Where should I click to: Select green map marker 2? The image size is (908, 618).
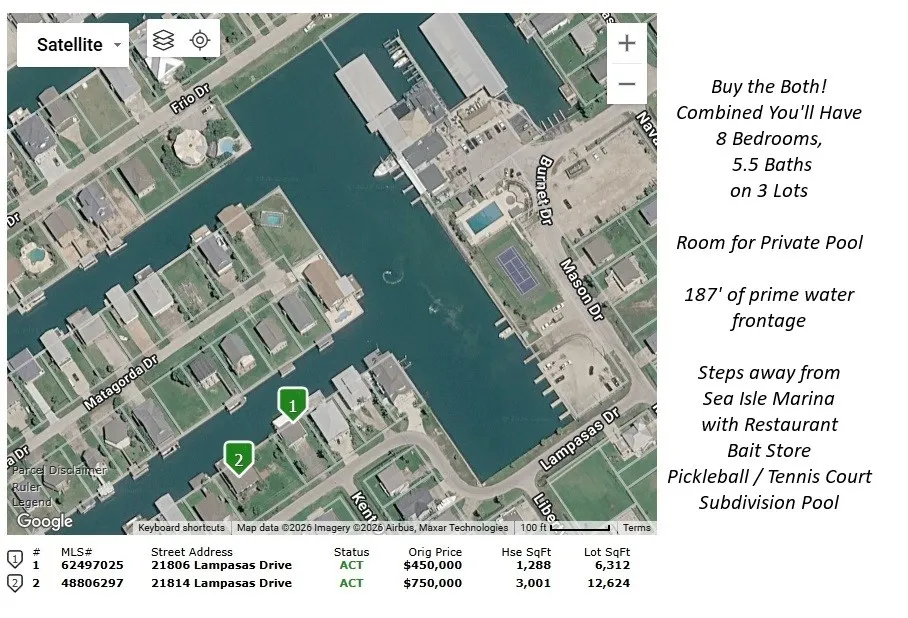point(239,458)
